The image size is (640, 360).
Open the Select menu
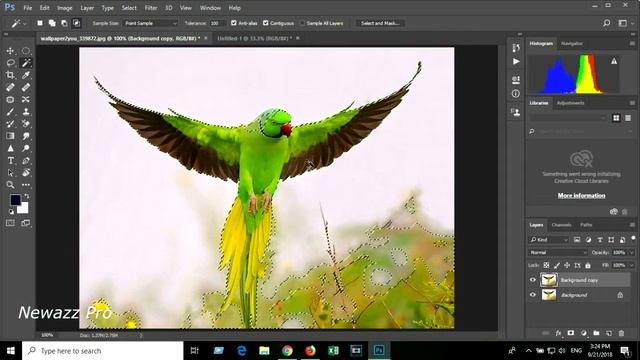(129, 8)
